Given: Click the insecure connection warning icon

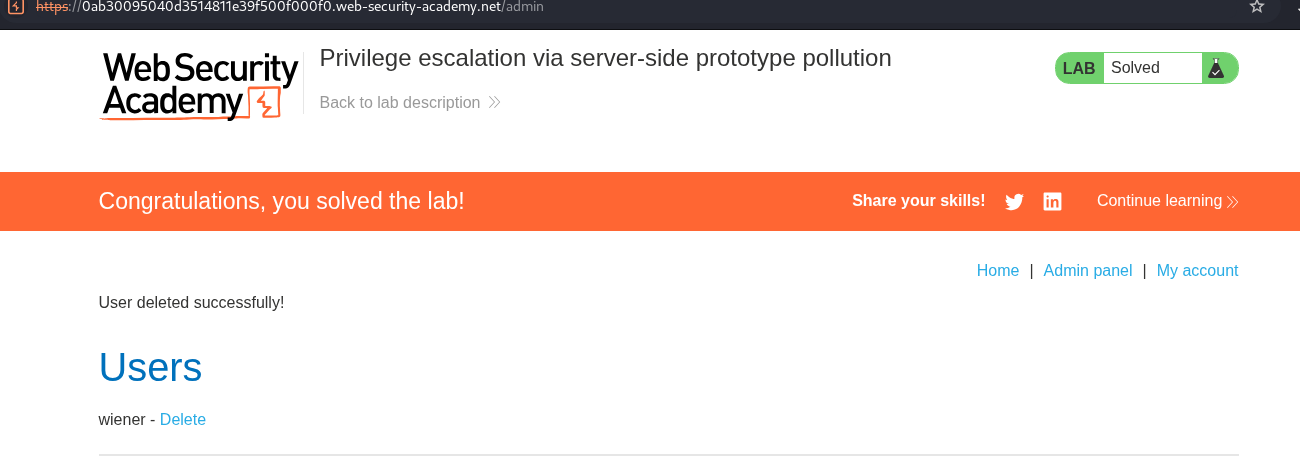Looking at the screenshot, I should [x=15, y=7].
